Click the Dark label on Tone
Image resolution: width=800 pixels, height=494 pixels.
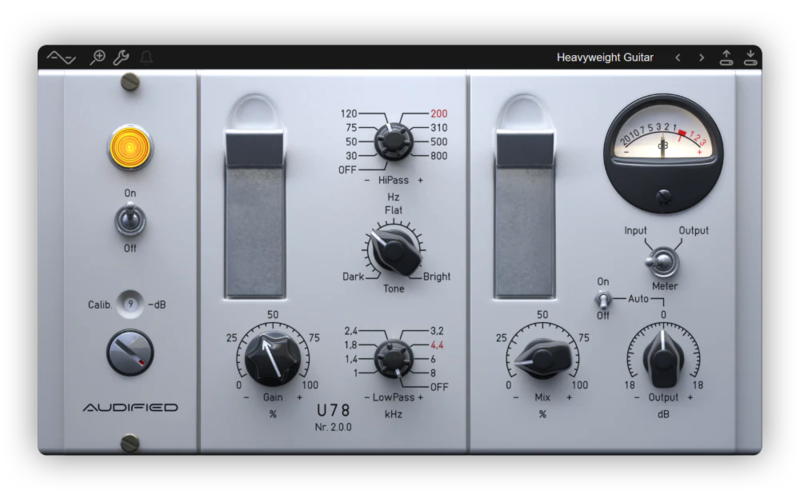point(353,276)
